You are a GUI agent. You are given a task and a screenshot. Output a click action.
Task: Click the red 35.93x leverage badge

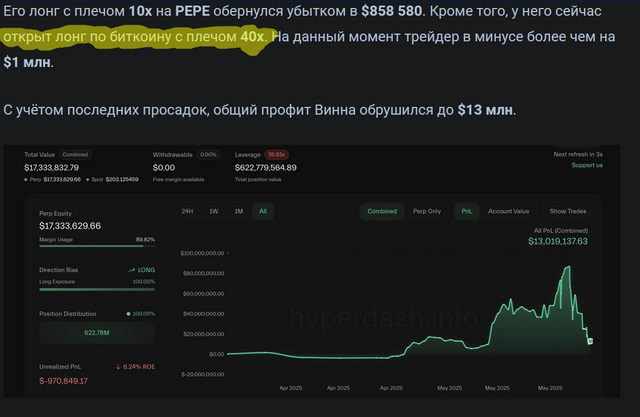(274, 155)
